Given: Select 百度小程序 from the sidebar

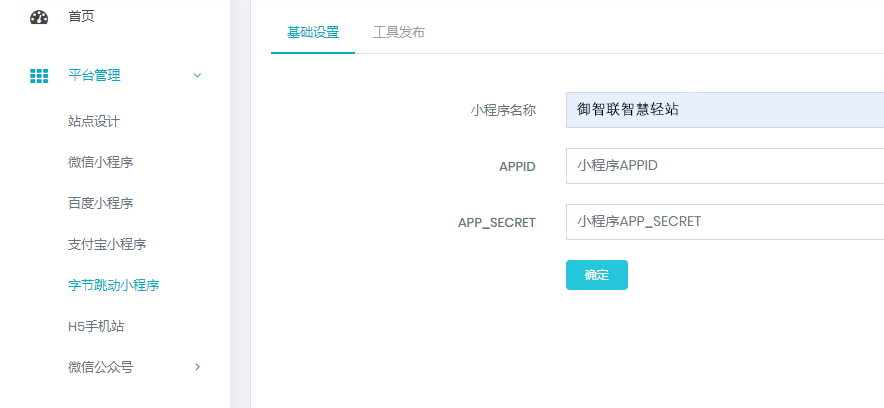Looking at the screenshot, I should (100, 203).
